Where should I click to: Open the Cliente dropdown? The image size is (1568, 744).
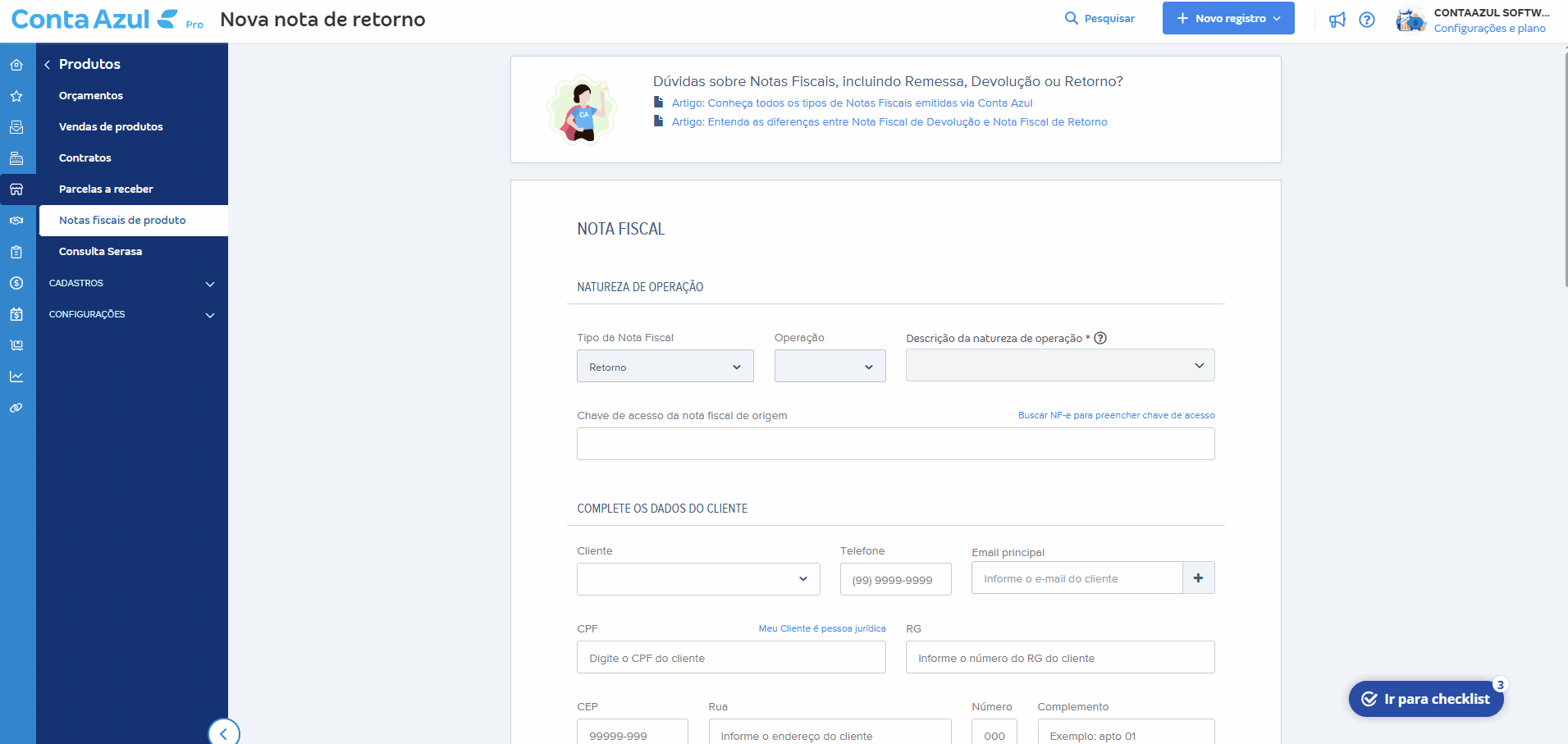tap(698, 579)
